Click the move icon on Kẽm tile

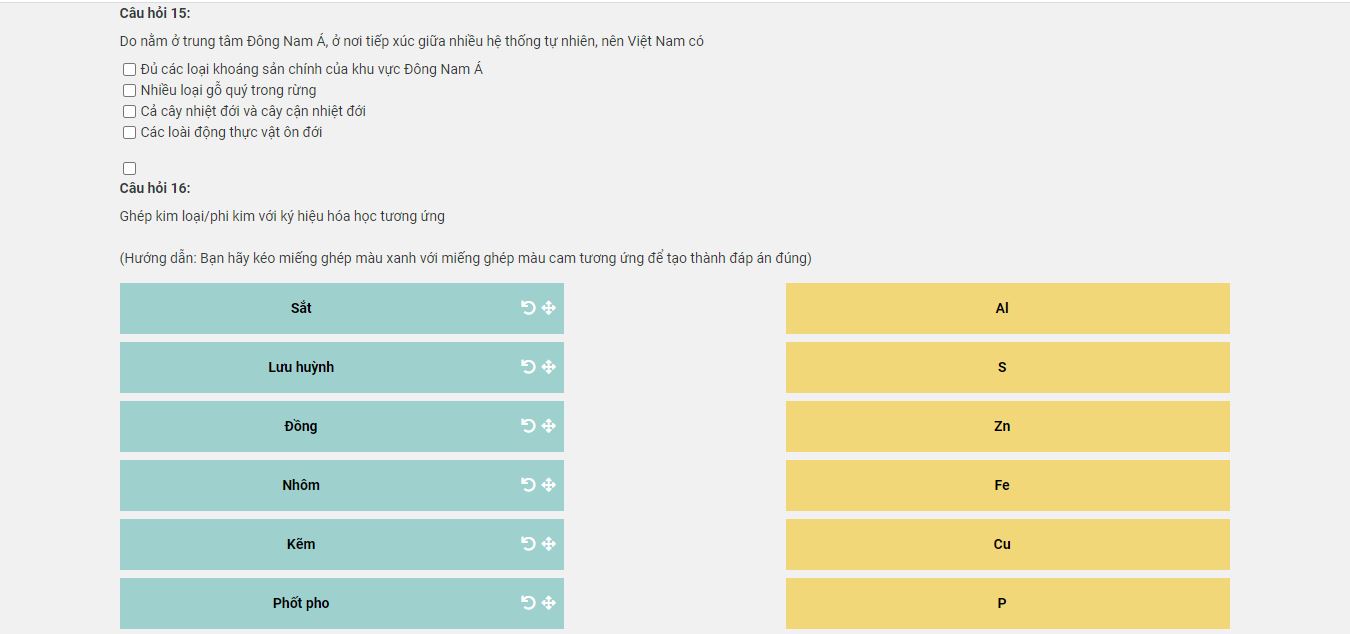click(x=549, y=544)
